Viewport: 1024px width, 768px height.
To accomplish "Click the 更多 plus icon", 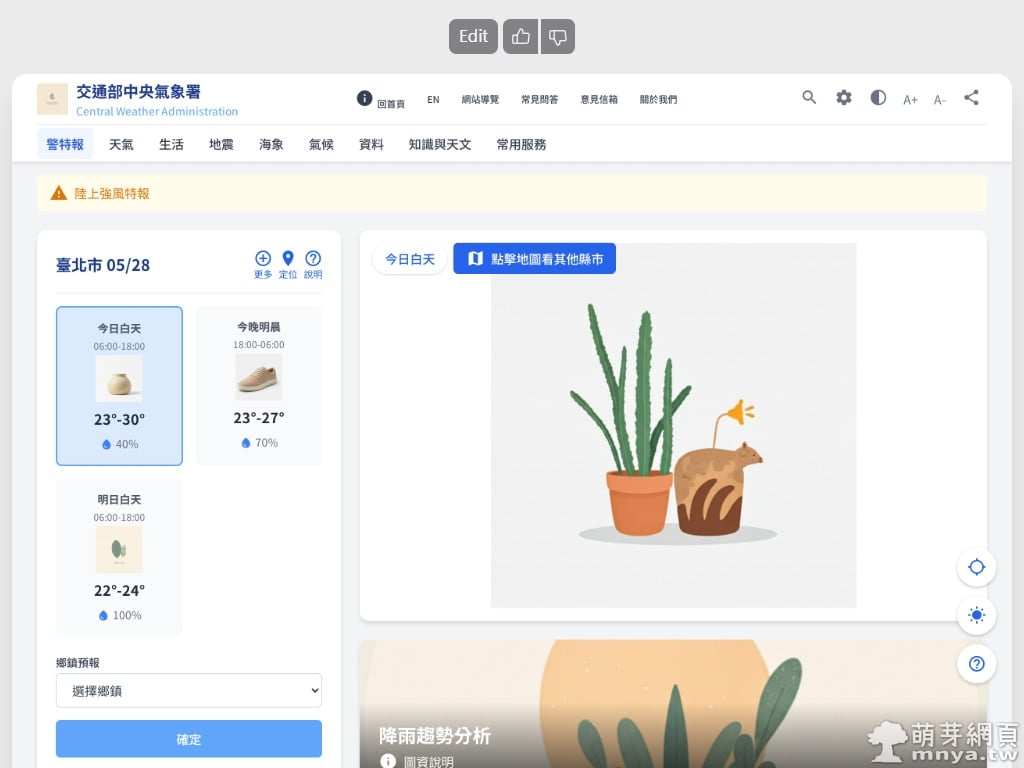I will point(263,259).
